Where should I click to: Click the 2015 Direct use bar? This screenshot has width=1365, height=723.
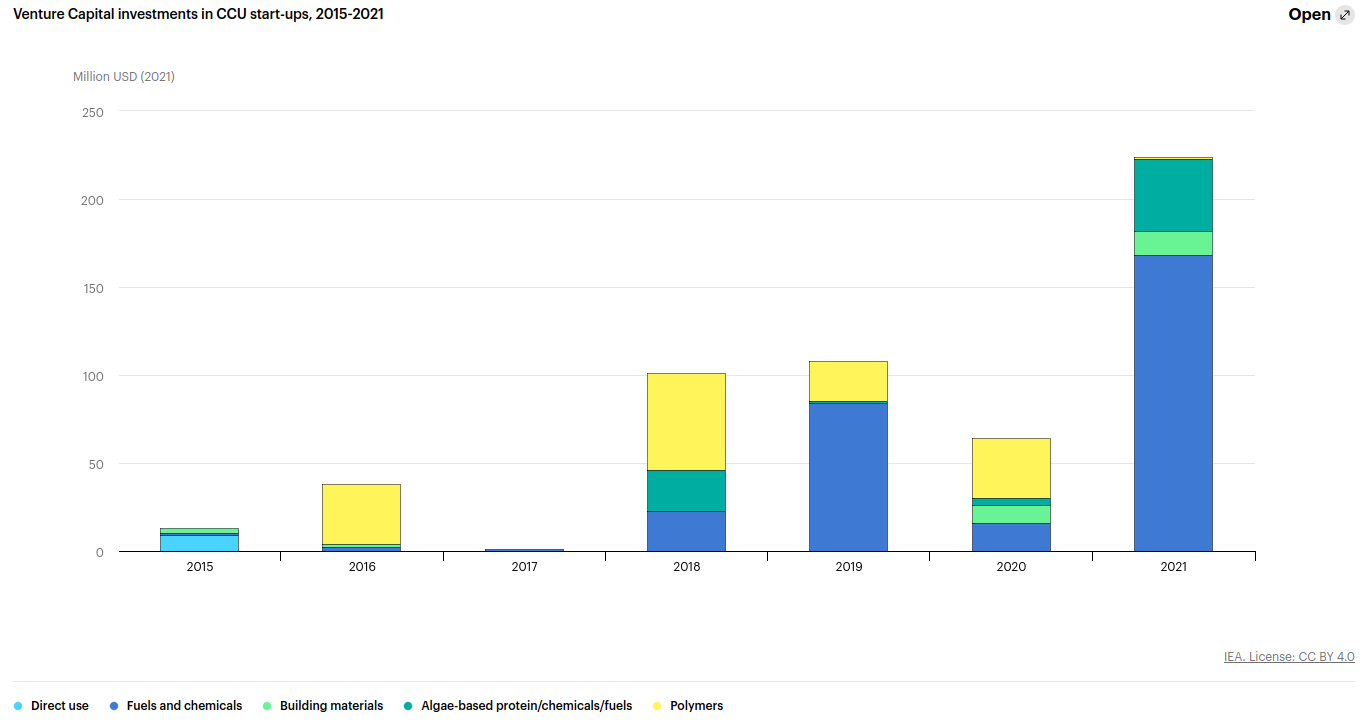[199, 543]
